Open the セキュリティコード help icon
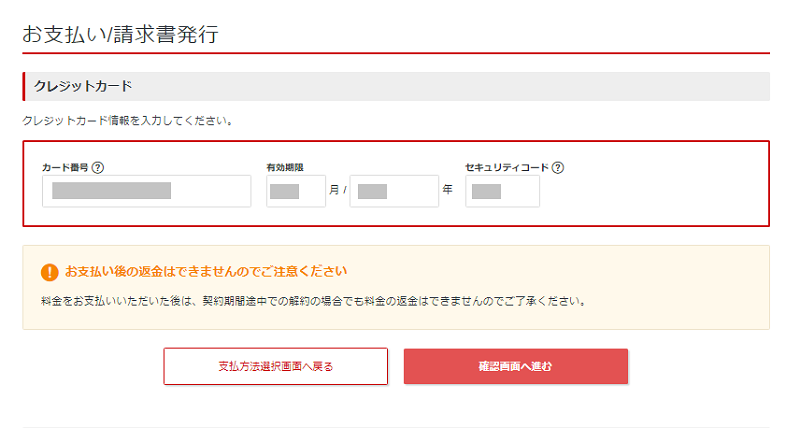Viewport: 800px width, 428px height. pos(557,168)
